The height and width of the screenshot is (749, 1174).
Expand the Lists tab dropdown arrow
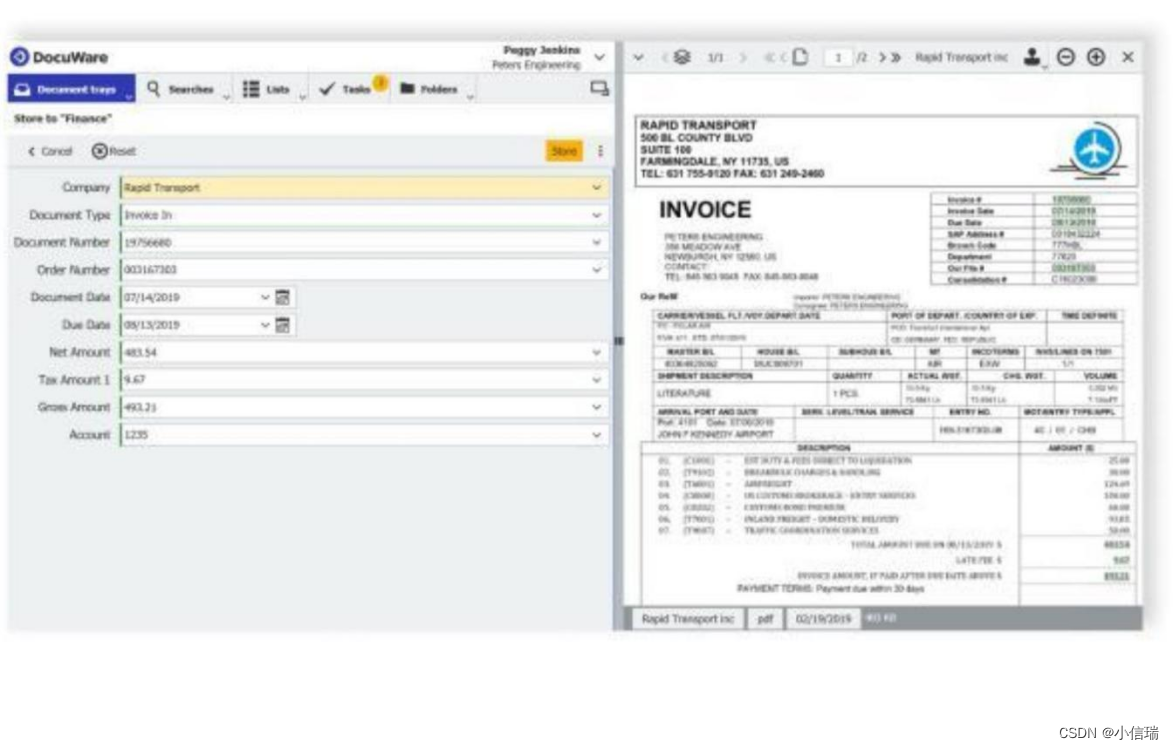(x=302, y=97)
